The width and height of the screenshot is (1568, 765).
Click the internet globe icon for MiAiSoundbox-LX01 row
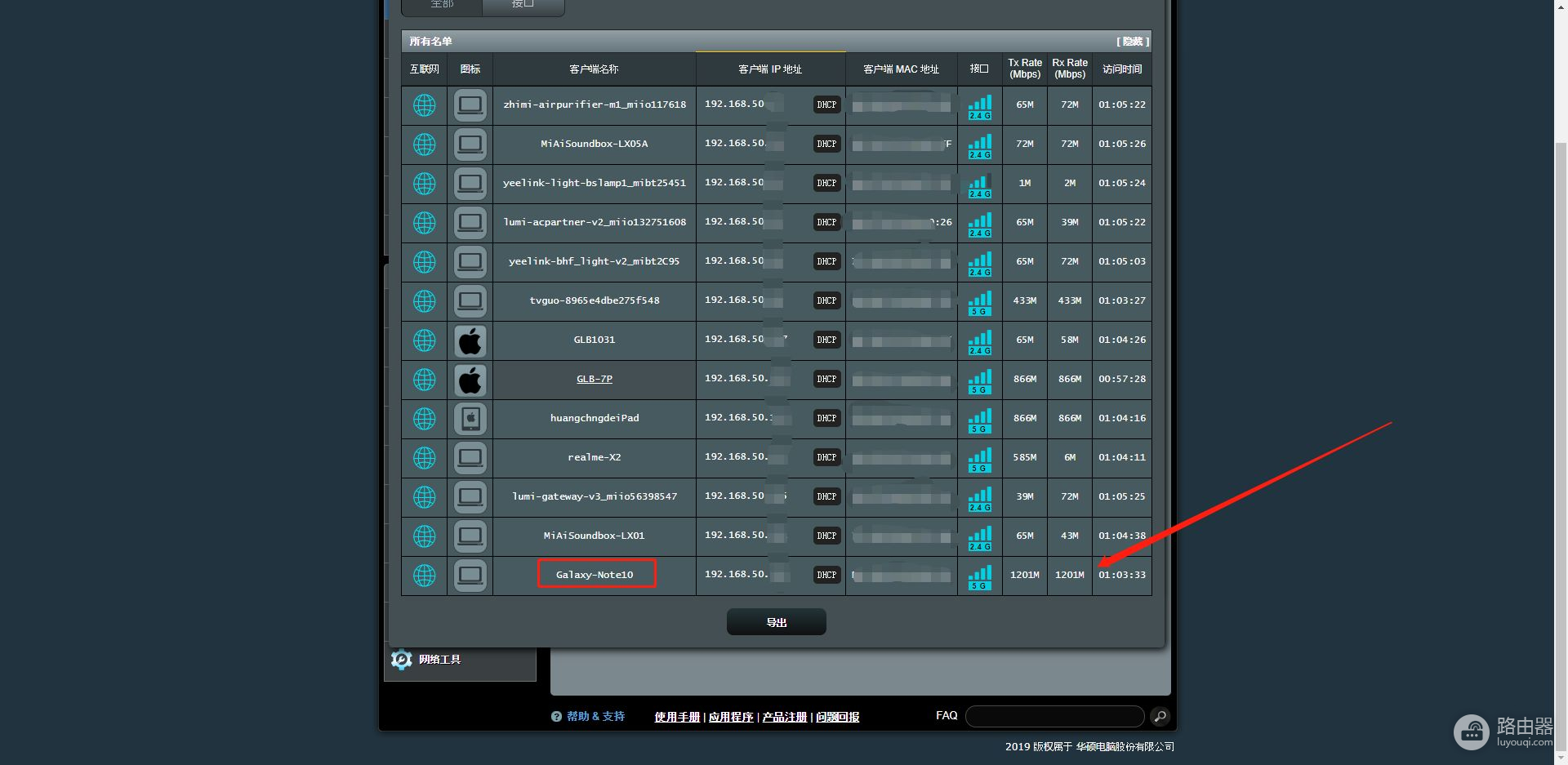[424, 536]
